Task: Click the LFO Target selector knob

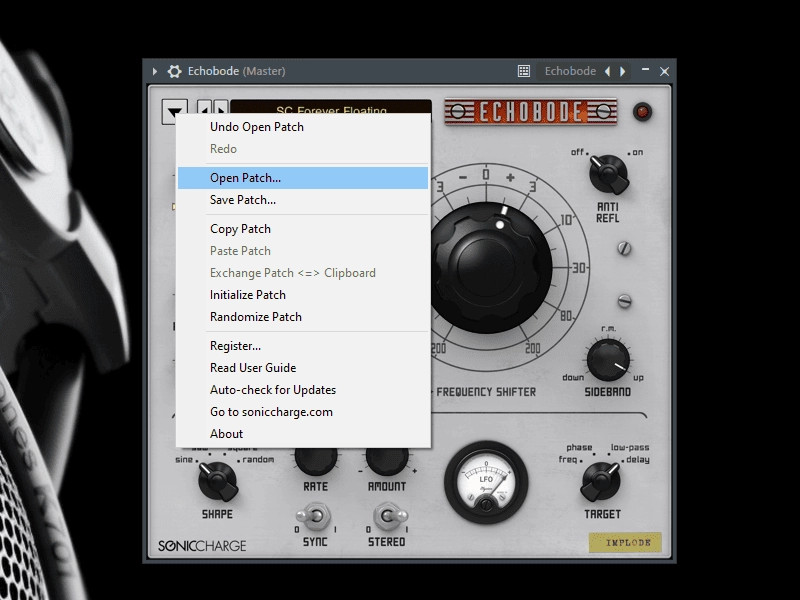Action: (601, 482)
